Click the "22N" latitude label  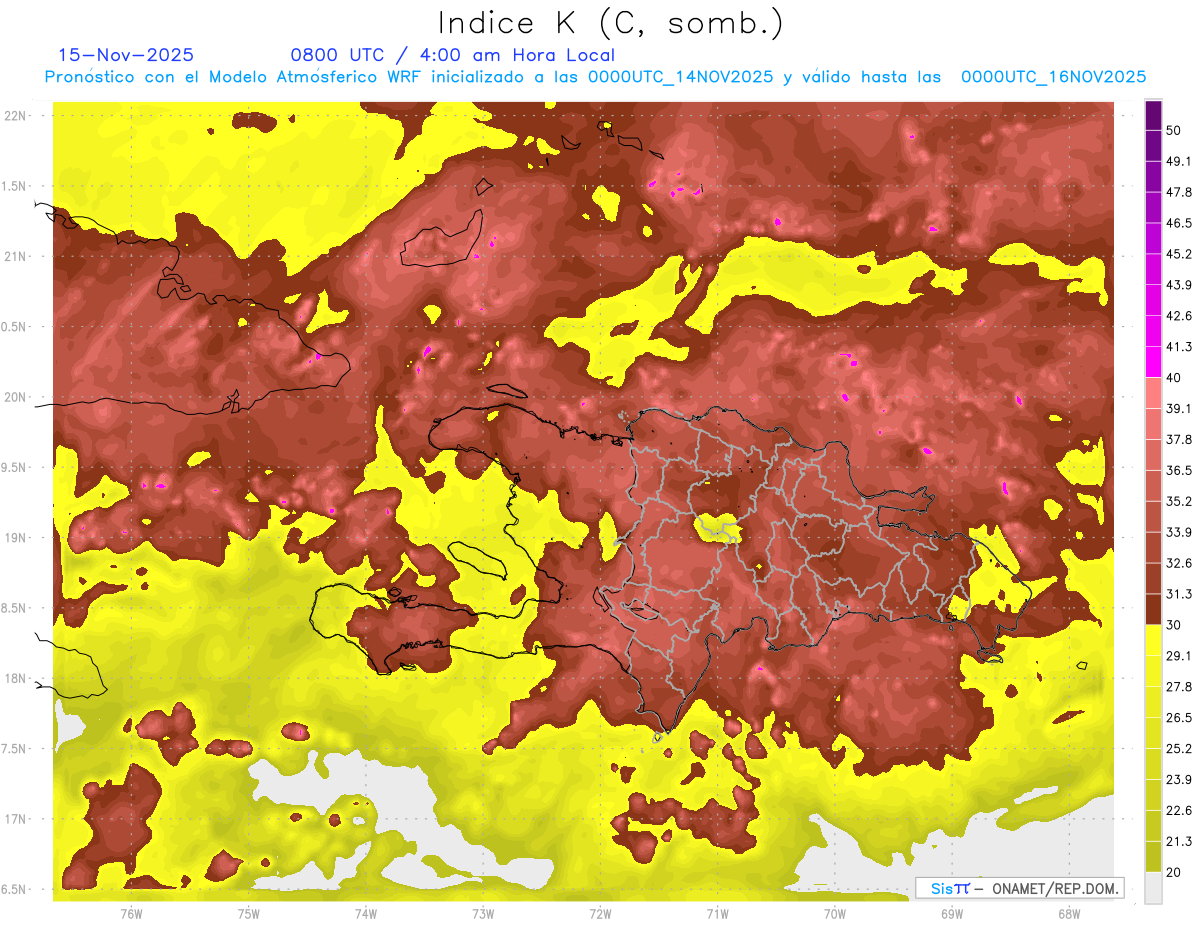pyautogui.click(x=16, y=116)
